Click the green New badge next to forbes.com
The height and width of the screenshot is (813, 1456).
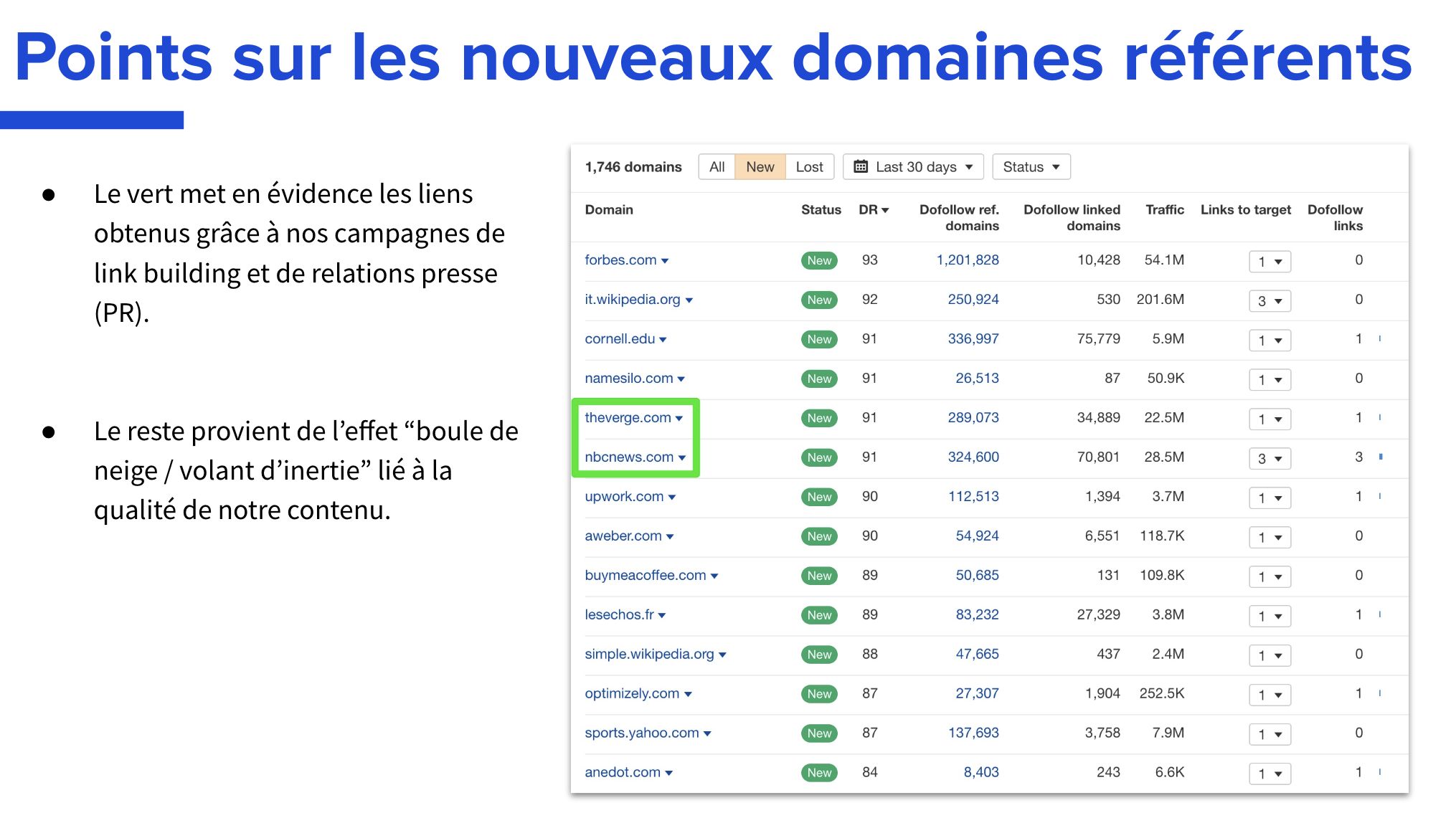click(818, 260)
